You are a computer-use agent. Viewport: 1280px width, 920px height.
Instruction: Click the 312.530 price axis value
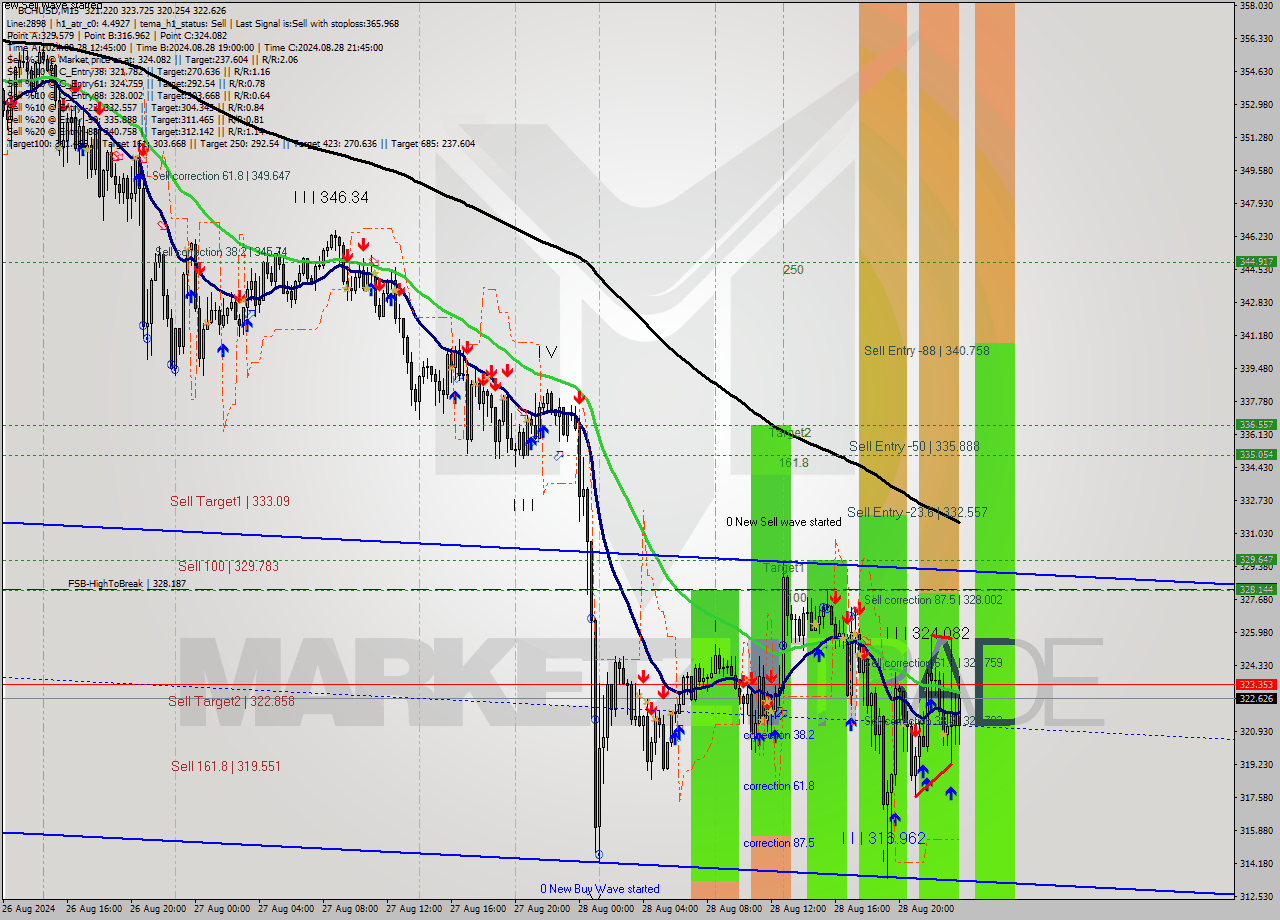click(x=1256, y=896)
